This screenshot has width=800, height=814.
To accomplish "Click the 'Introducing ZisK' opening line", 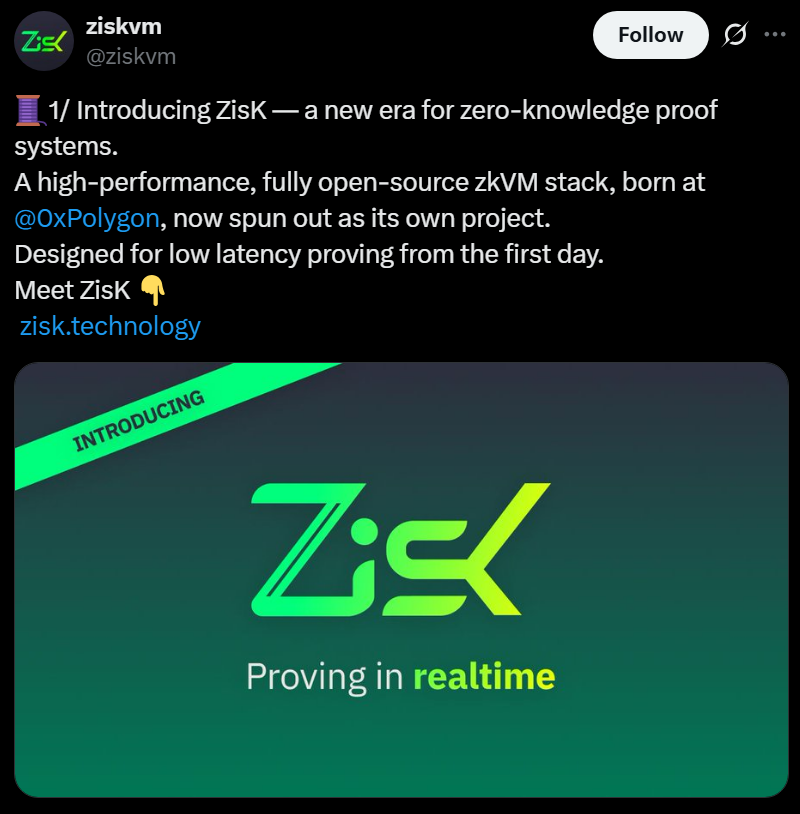I will click(383, 111).
